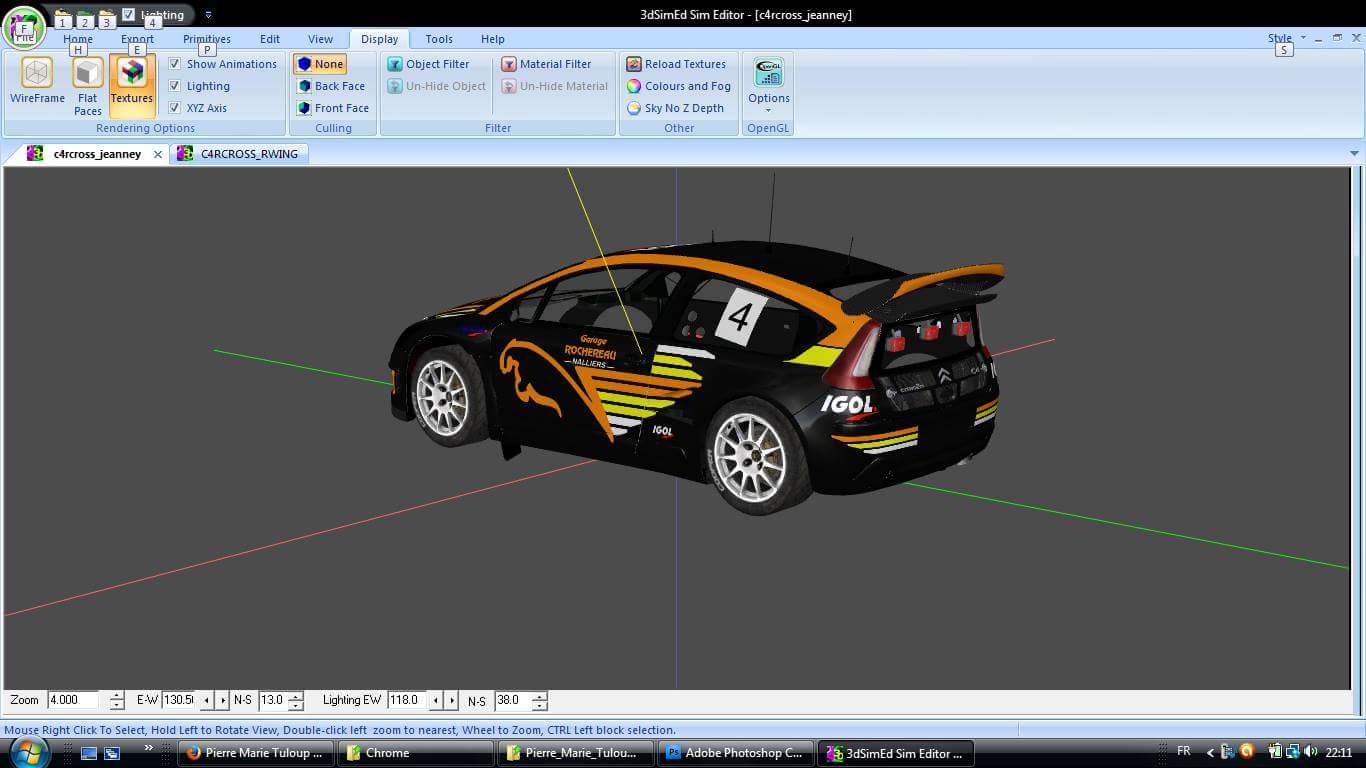Open the Help ribbon tab
Screen dimensions: 1366x768
(x=493, y=39)
